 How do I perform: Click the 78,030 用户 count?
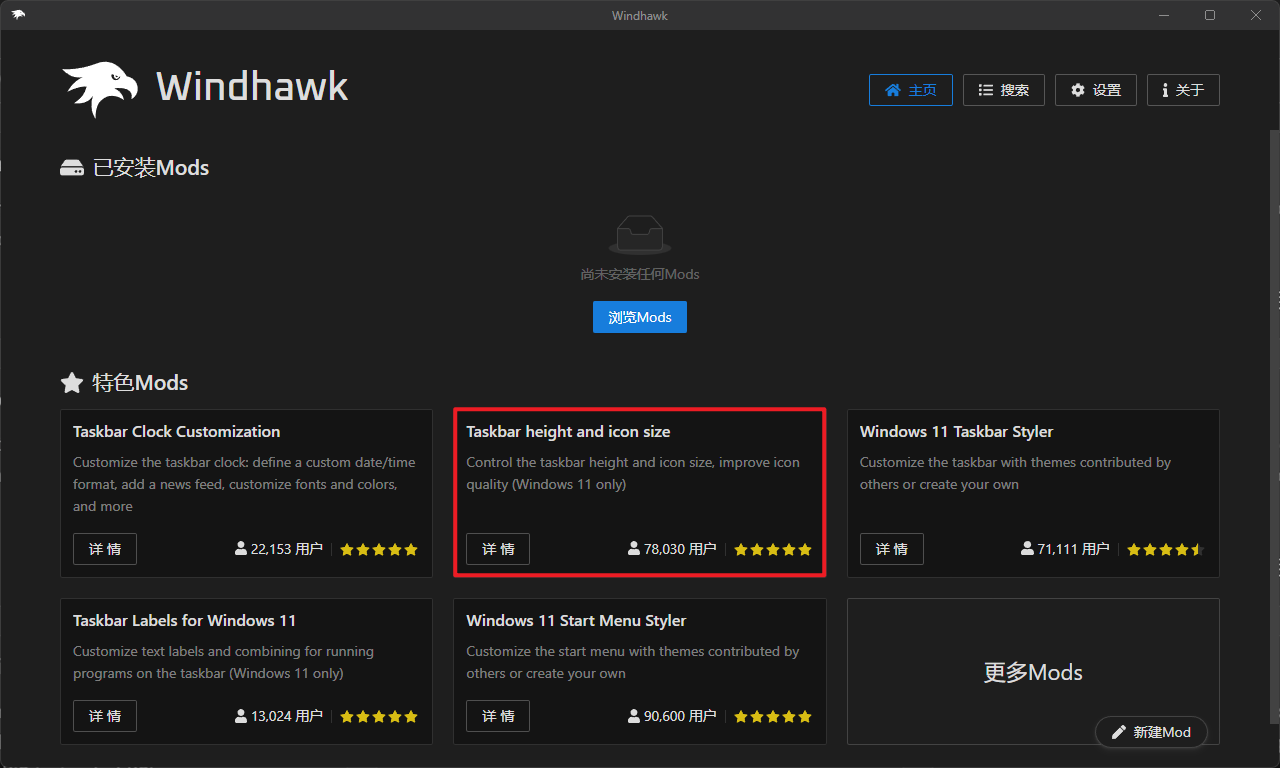coord(680,549)
